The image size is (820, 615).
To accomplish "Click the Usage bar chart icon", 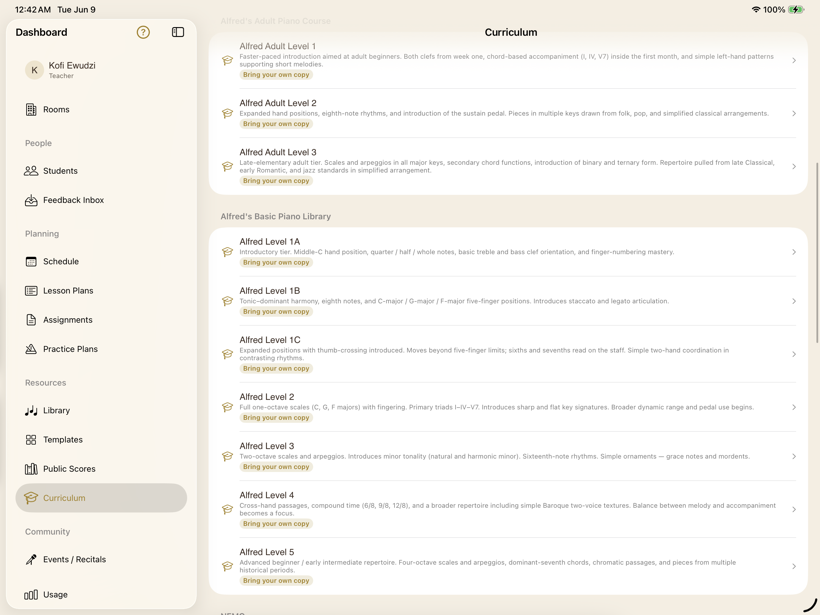I will [x=31, y=595].
